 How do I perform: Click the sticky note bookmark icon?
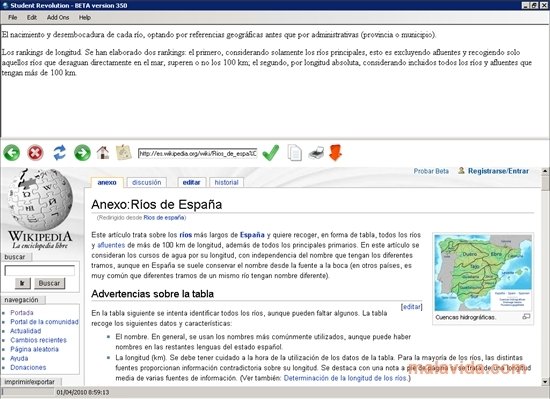coord(123,153)
